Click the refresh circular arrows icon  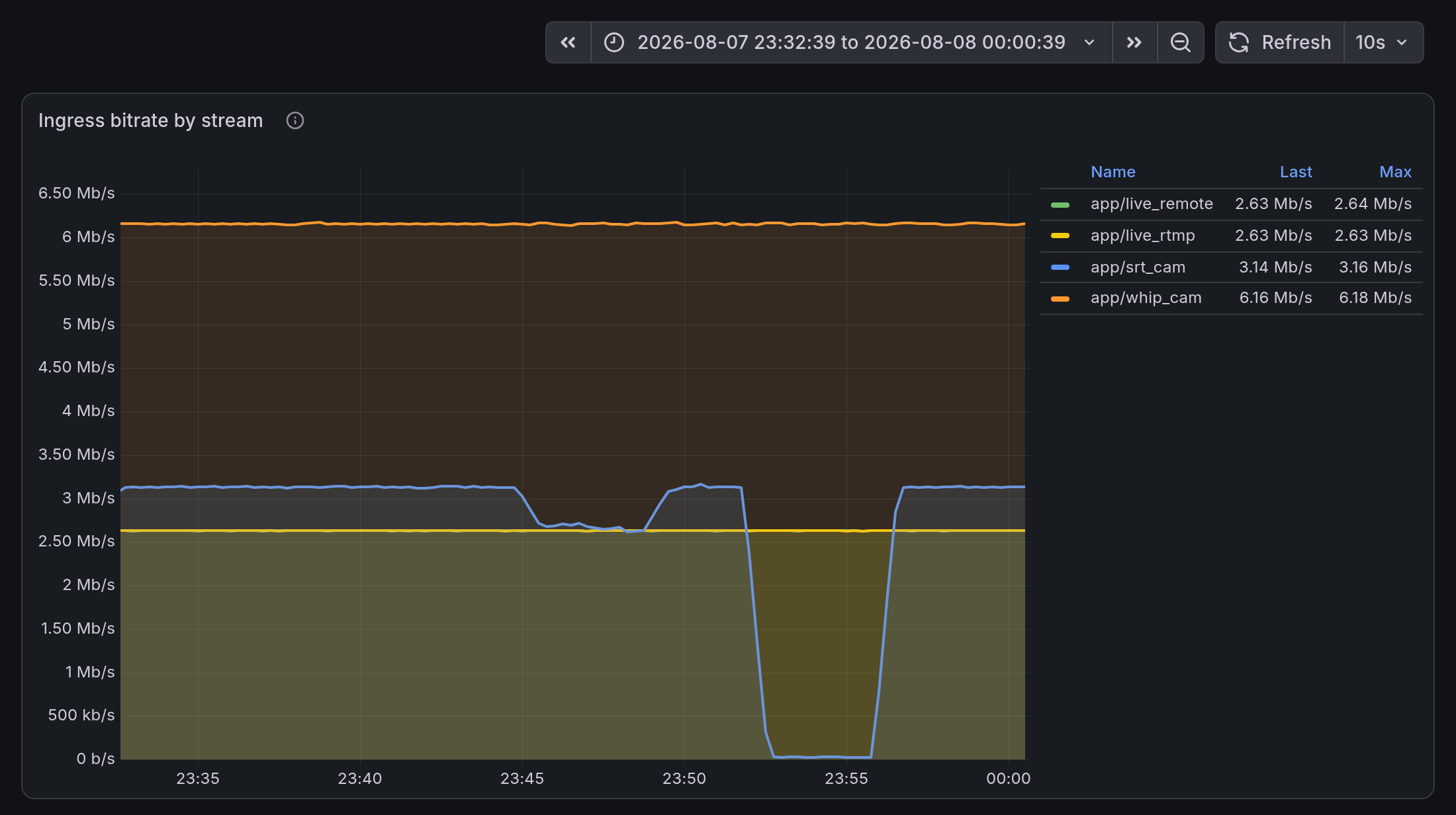click(x=1239, y=42)
